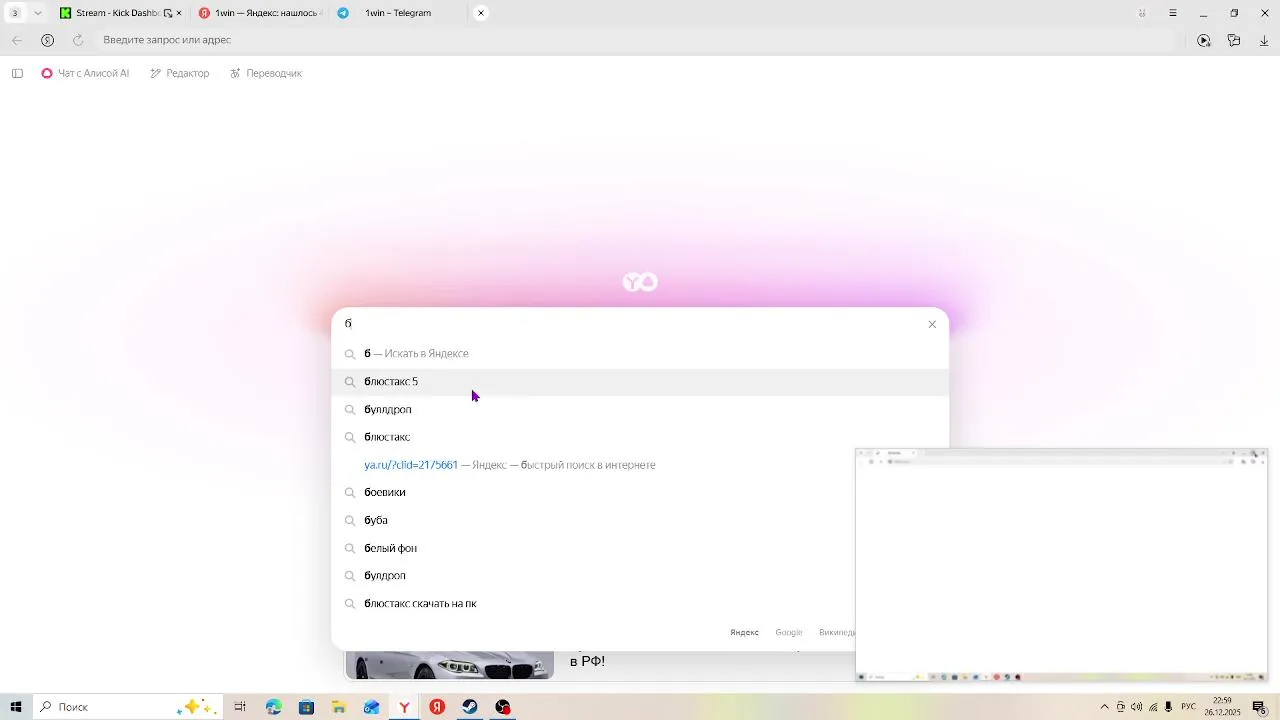This screenshot has width=1280, height=720.
Task: Click the faded extension icon near menu
Action: point(1142,13)
